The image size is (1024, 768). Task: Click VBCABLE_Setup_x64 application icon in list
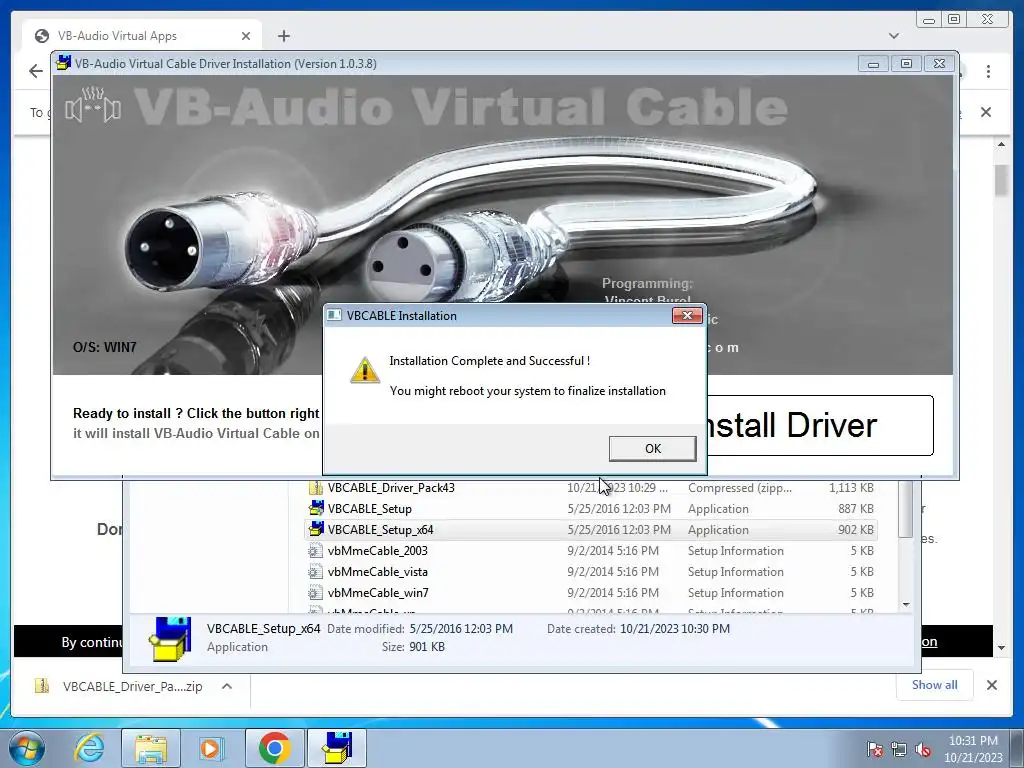pyautogui.click(x=316, y=529)
